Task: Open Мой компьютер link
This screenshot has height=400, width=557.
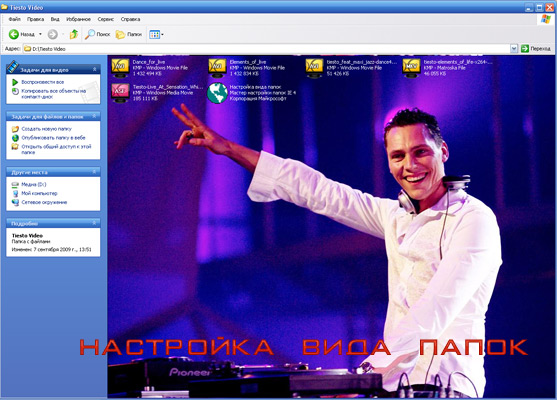Action: pyautogui.click(x=39, y=193)
